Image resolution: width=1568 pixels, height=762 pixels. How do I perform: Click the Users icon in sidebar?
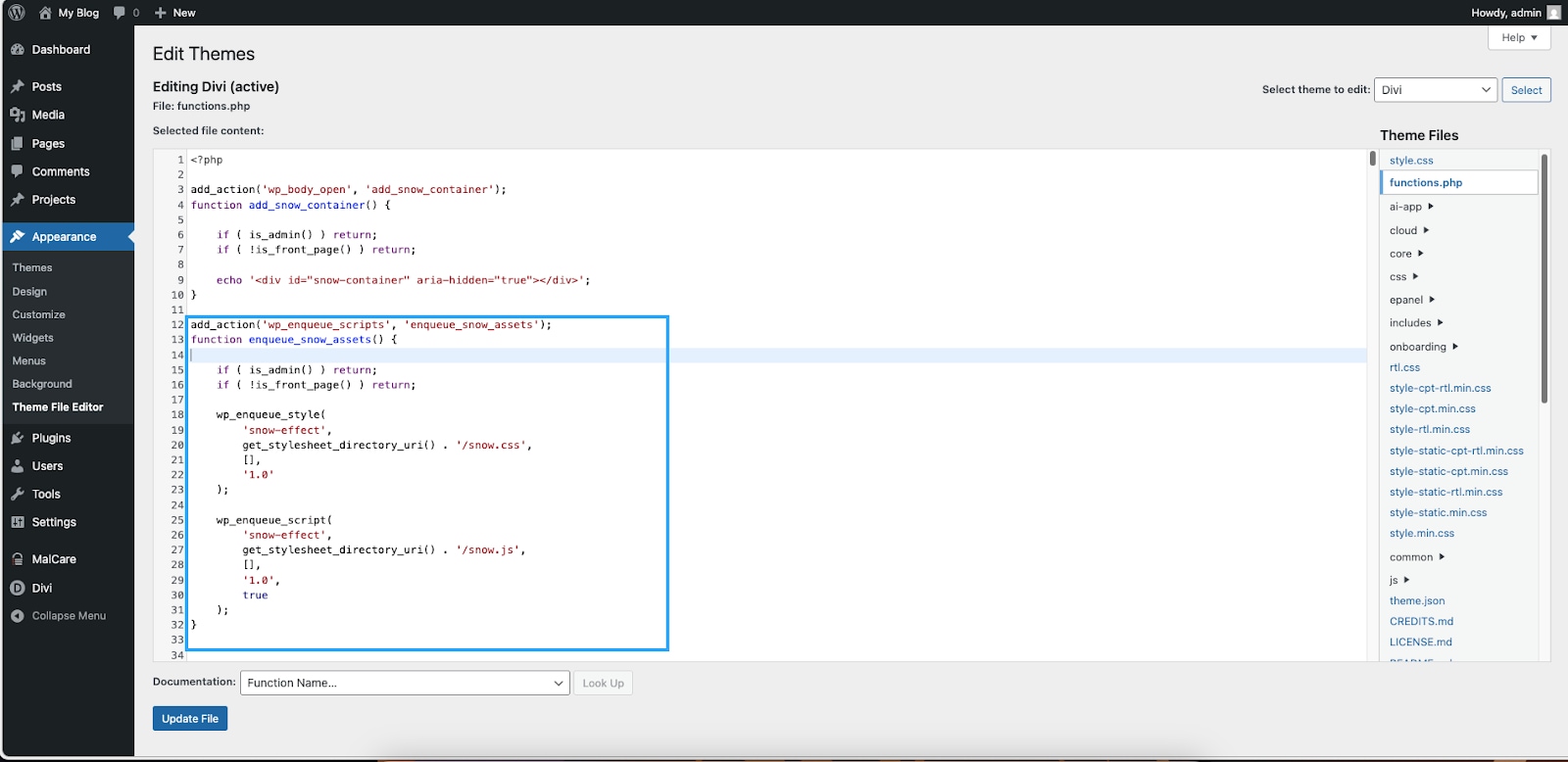(18, 466)
